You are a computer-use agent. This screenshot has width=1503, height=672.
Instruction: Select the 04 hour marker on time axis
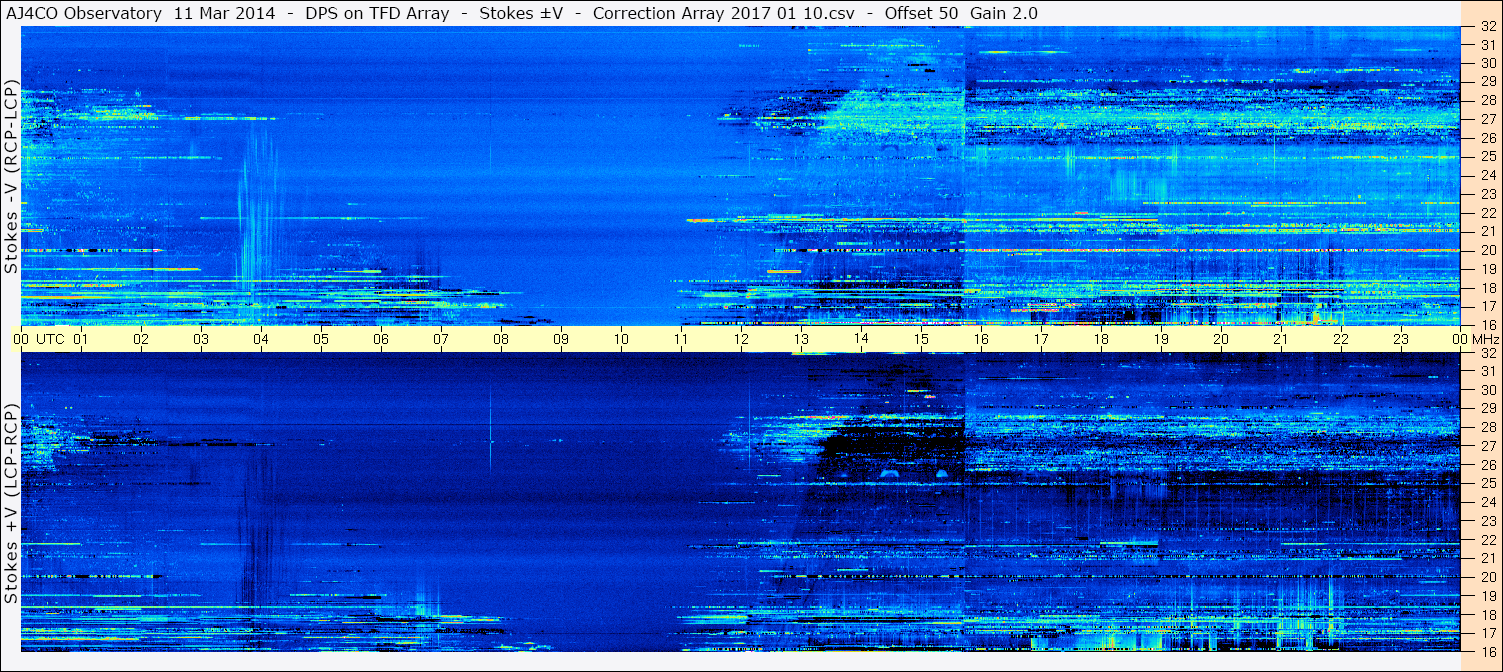[x=261, y=339]
